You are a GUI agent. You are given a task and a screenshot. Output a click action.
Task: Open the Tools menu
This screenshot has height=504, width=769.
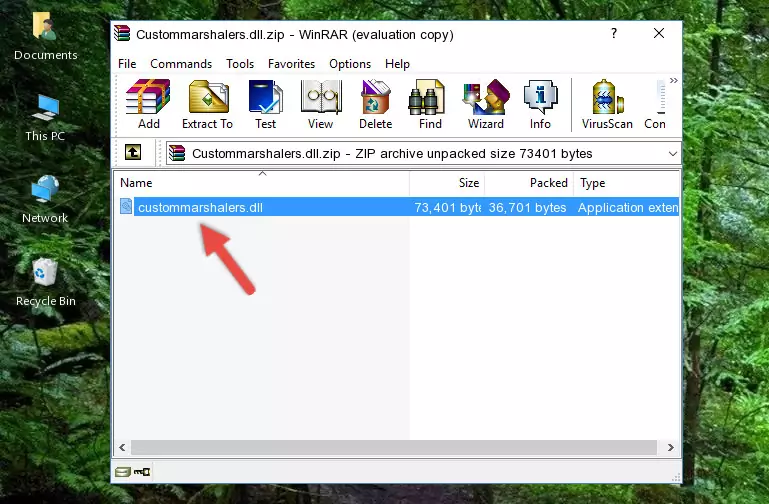240,64
